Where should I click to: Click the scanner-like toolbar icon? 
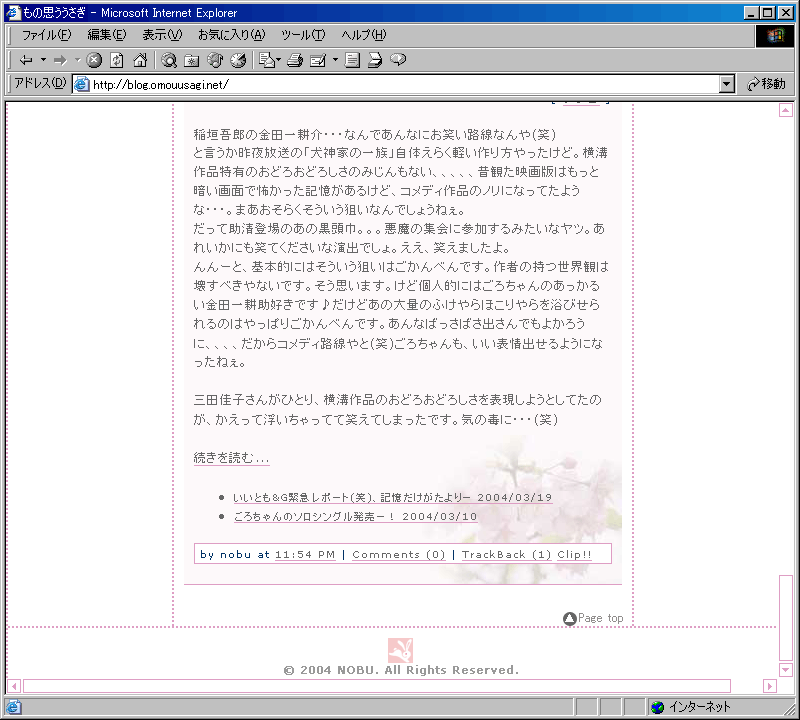pyautogui.click(x=375, y=60)
